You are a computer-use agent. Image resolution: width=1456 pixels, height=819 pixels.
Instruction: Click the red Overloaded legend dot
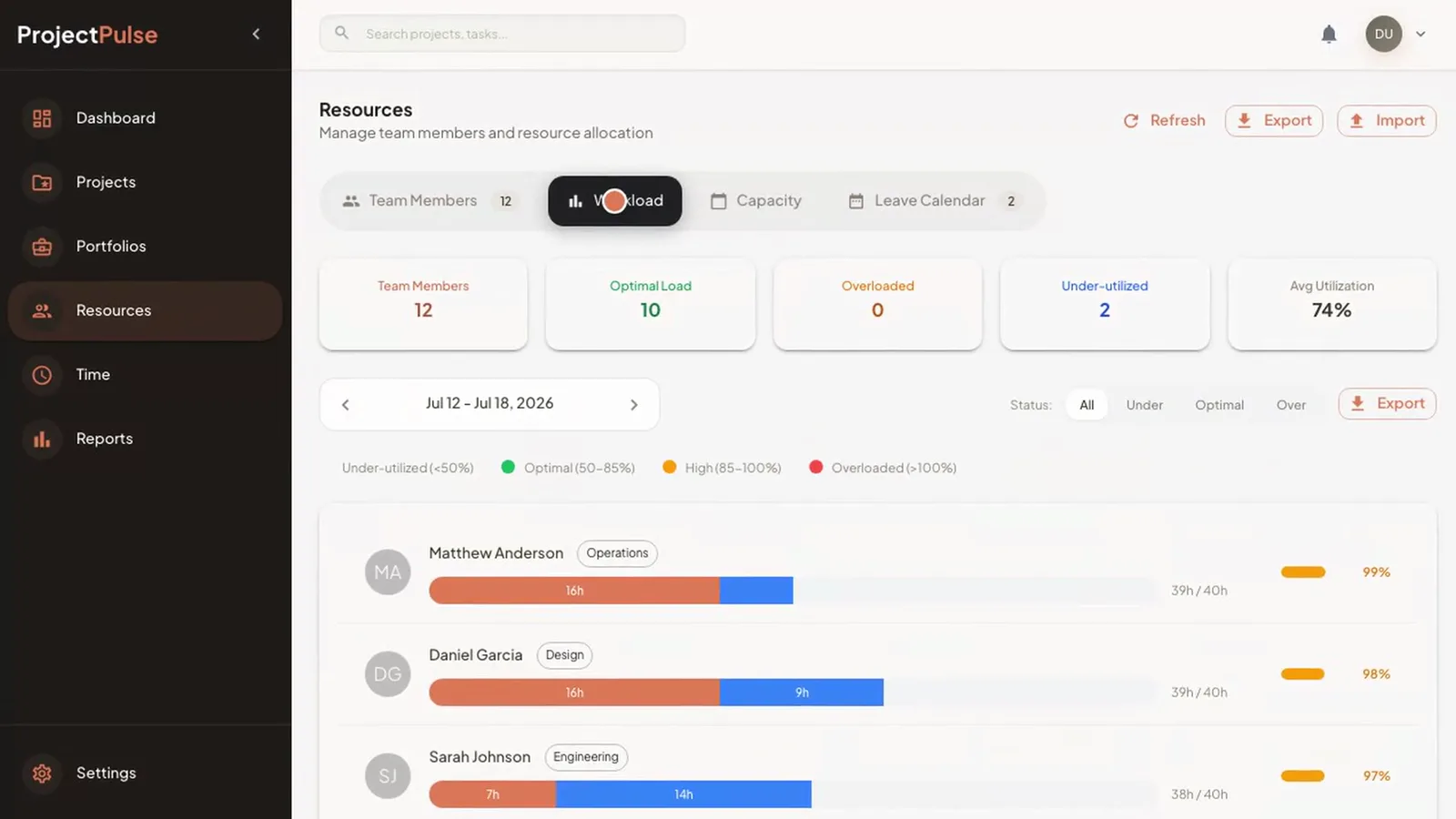(815, 467)
